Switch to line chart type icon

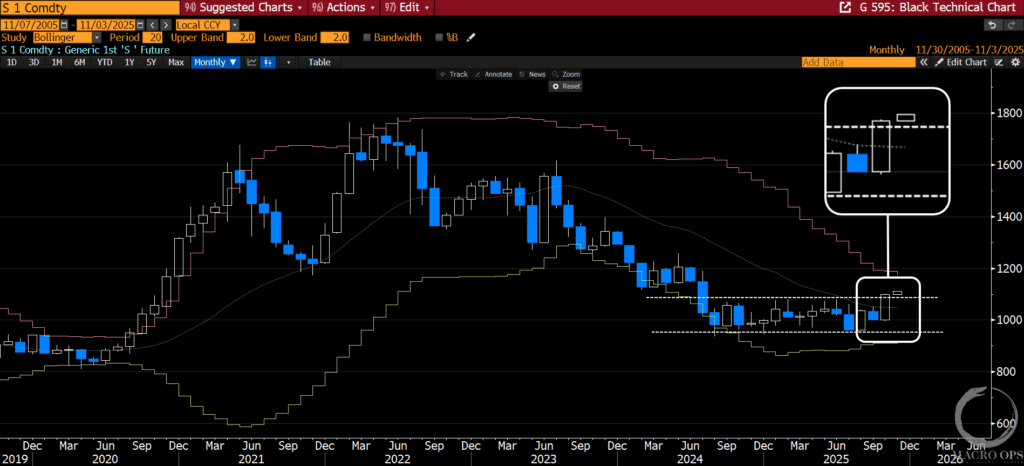253,62
